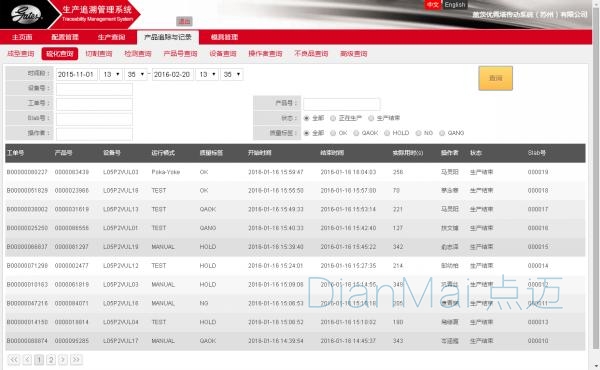
Task: Open the start time minute dropdown
Action: [x=136, y=74]
